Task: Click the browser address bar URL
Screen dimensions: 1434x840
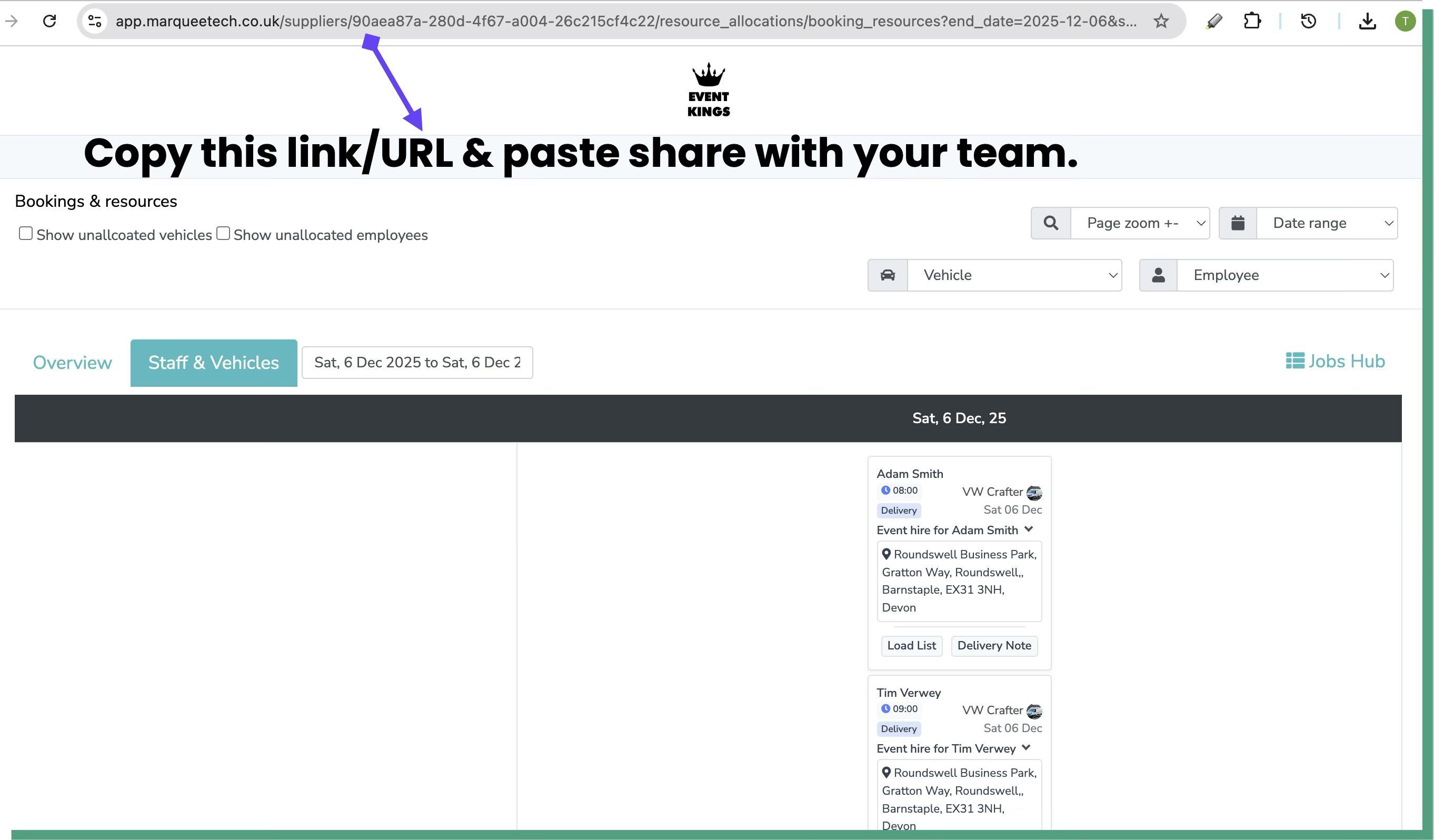Action: (626, 21)
